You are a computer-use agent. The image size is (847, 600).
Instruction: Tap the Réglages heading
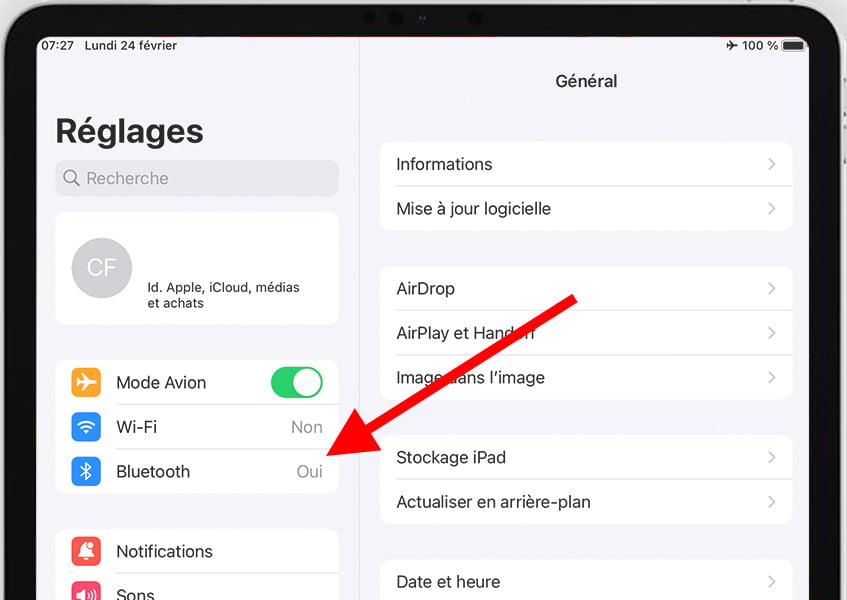click(x=130, y=132)
